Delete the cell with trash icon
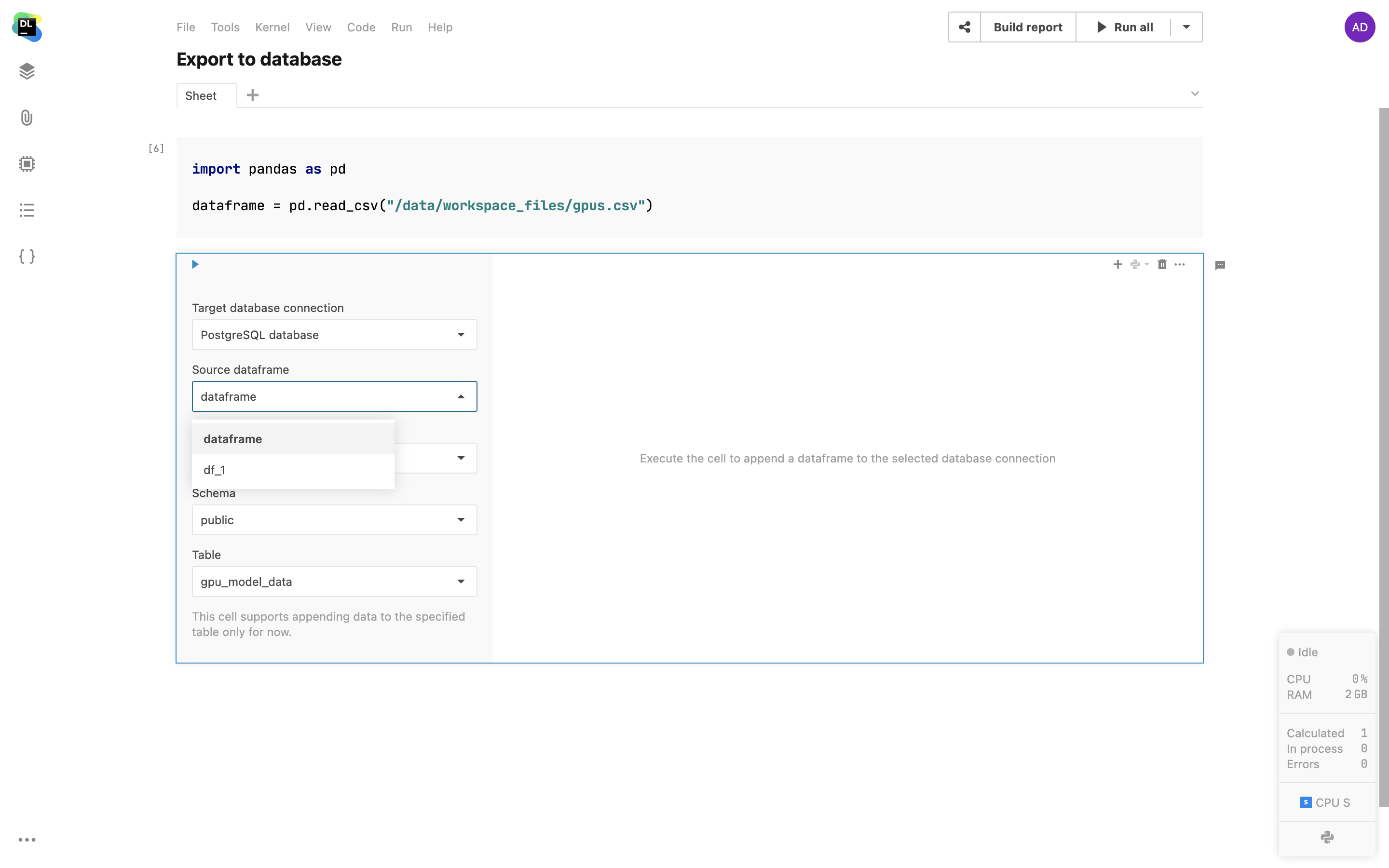 point(1162,265)
